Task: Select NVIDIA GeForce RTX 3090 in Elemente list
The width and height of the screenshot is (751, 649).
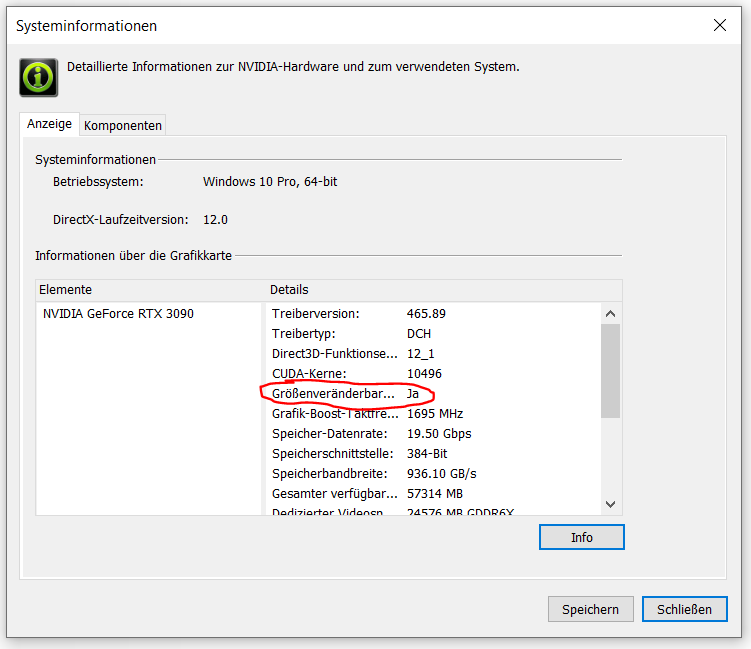Action: click(118, 314)
